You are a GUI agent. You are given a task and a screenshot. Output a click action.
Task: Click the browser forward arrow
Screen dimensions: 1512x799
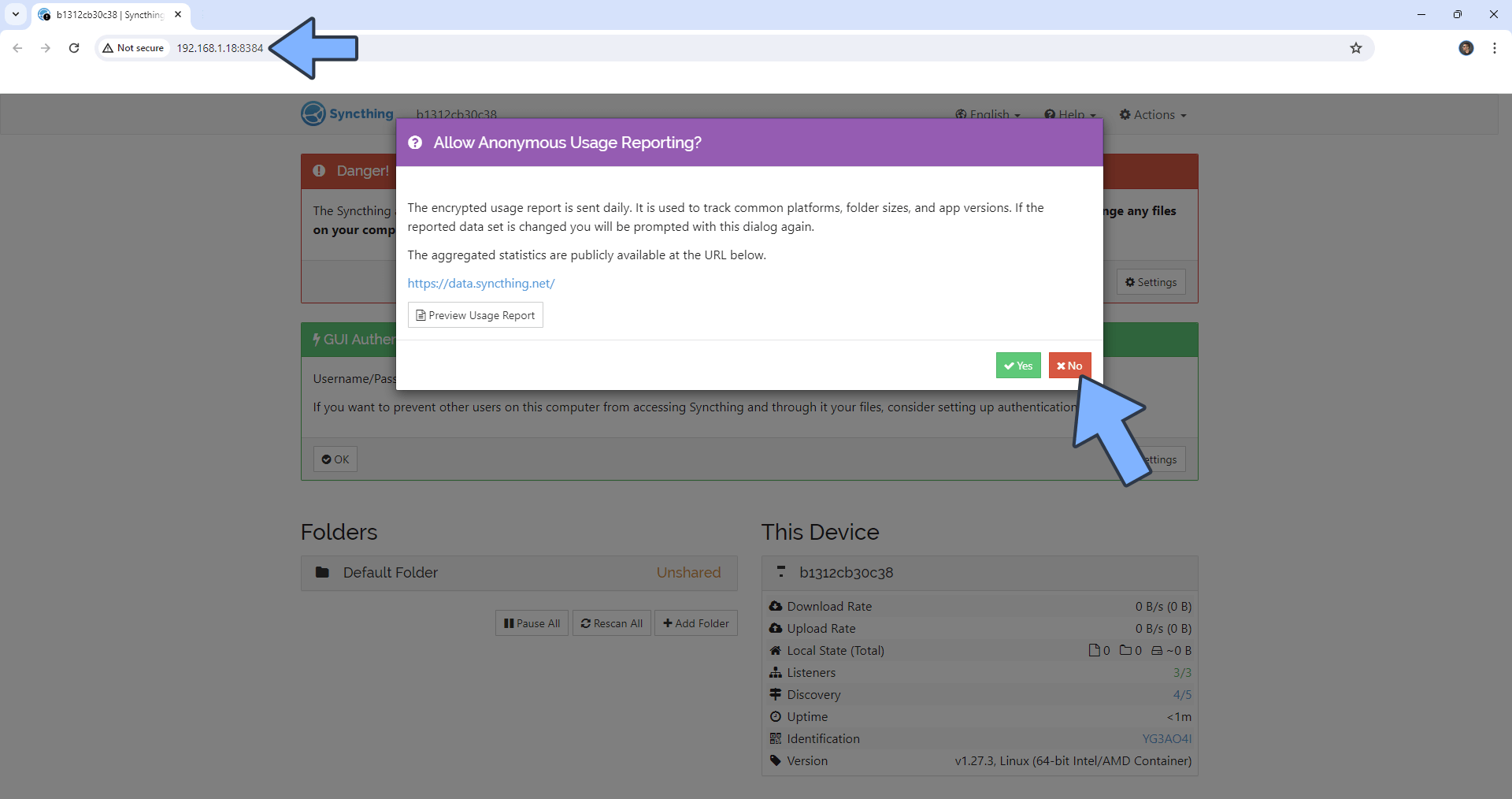click(x=46, y=48)
